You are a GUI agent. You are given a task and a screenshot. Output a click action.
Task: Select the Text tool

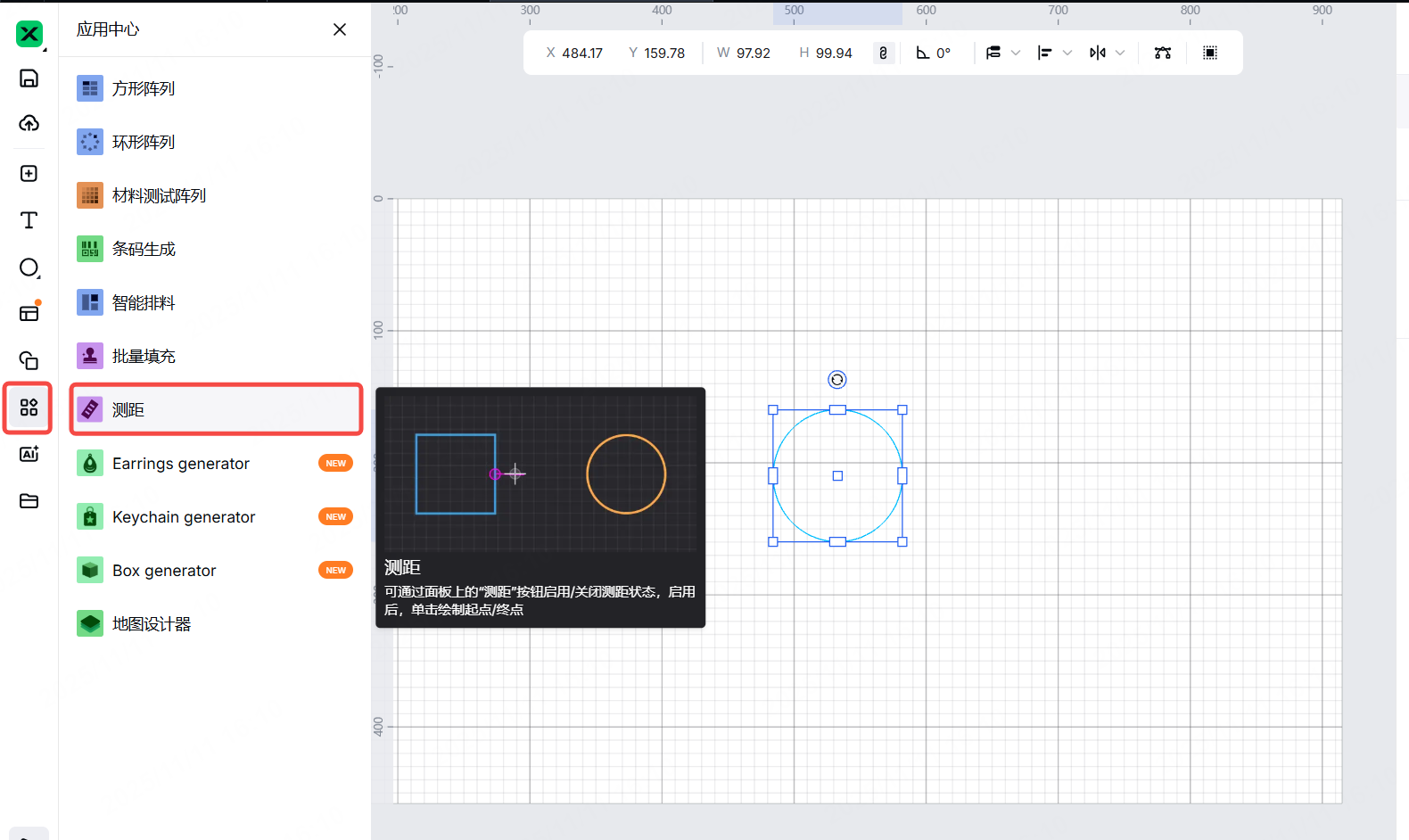coord(29,220)
